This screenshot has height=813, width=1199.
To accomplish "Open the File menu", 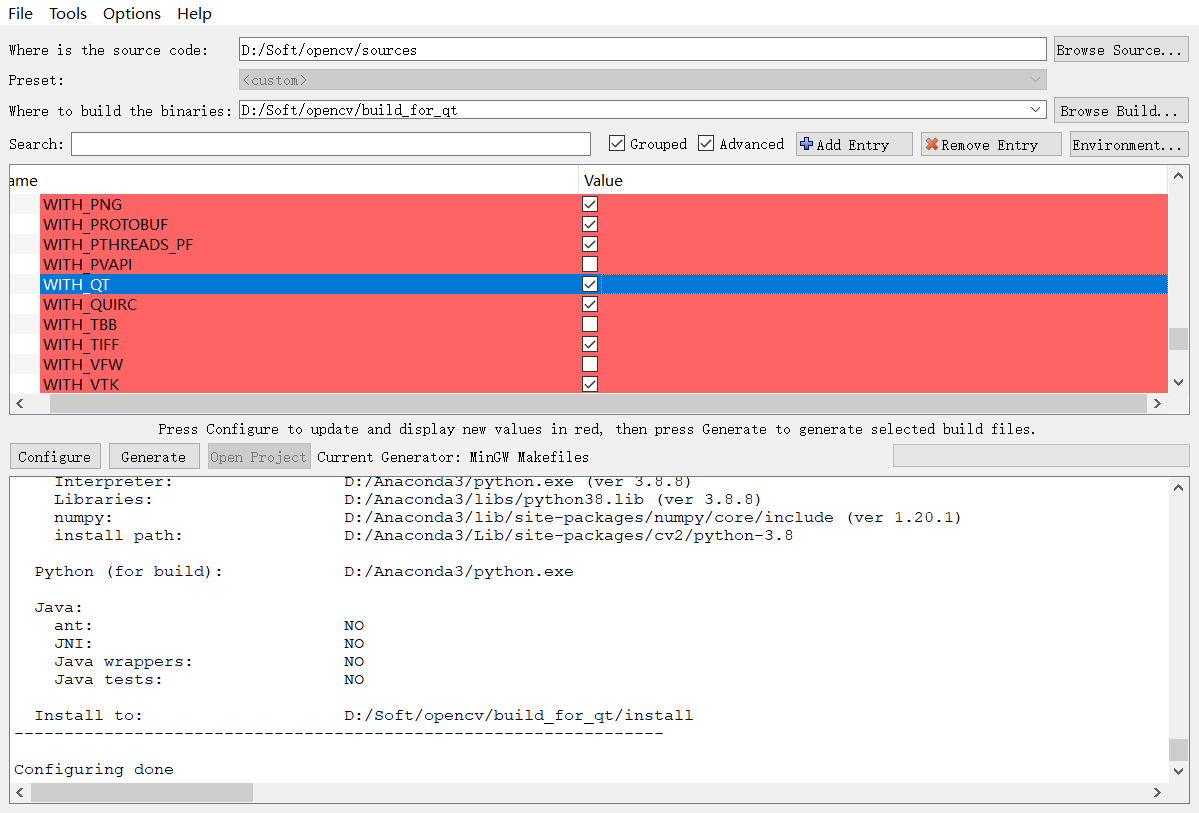I will pos(19,13).
